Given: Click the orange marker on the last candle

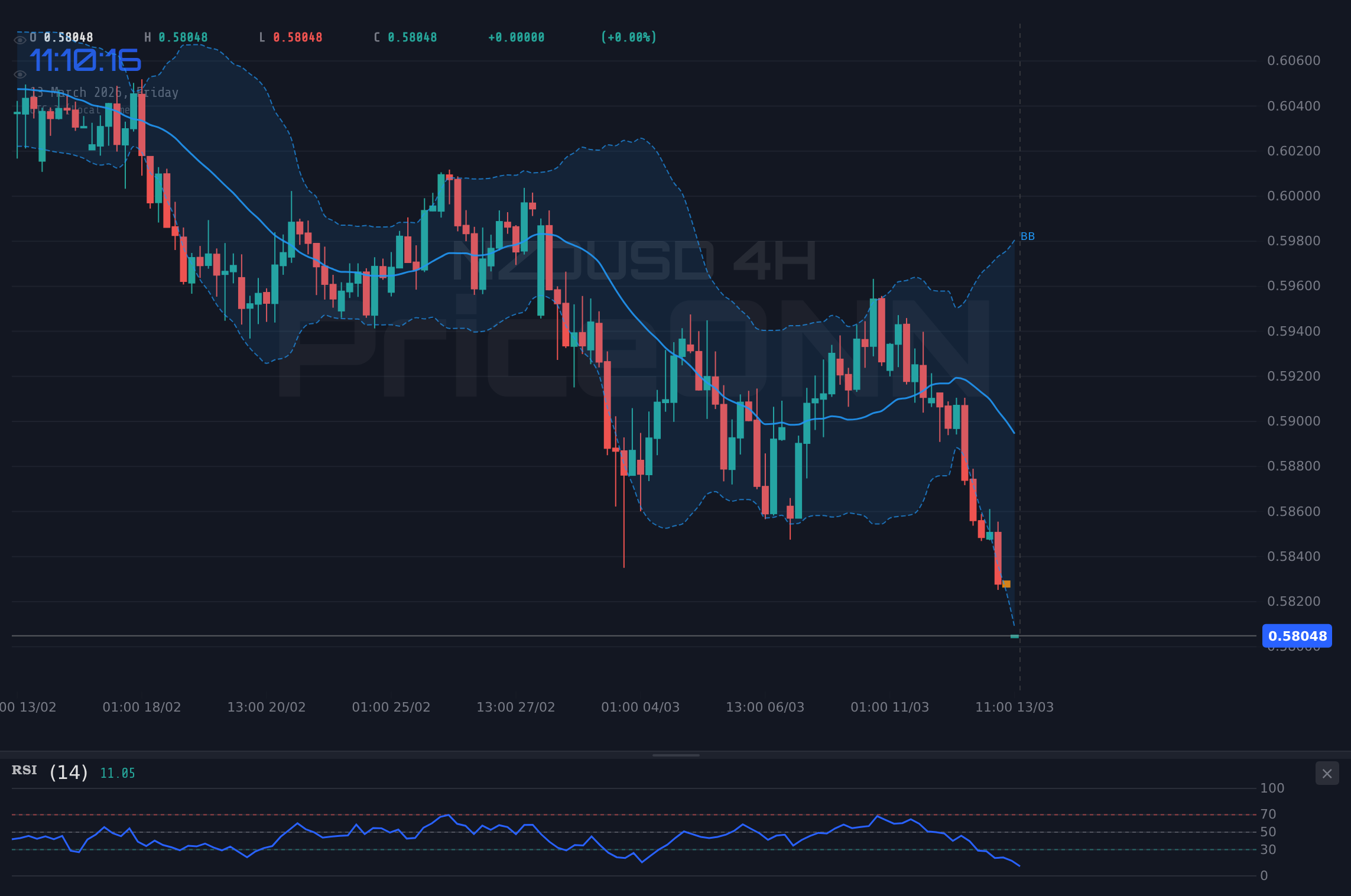Looking at the screenshot, I should pos(1006,584).
